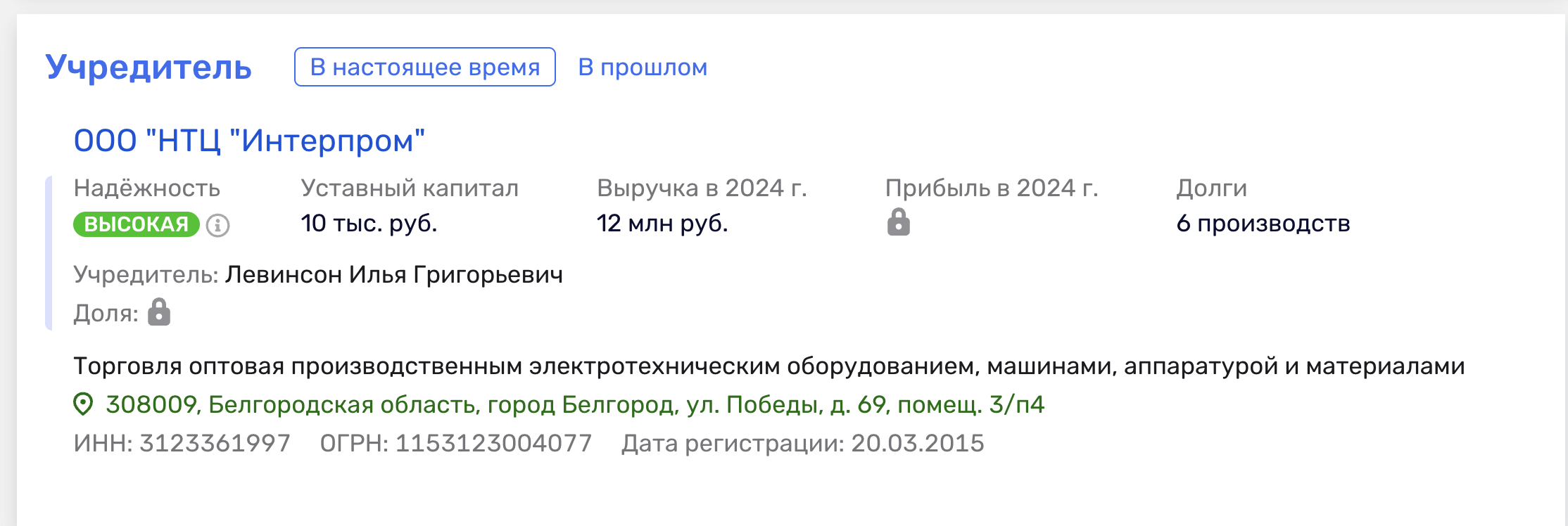The height and width of the screenshot is (526, 1568).
Task: Select the В настоящее время filter
Action: [424, 67]
